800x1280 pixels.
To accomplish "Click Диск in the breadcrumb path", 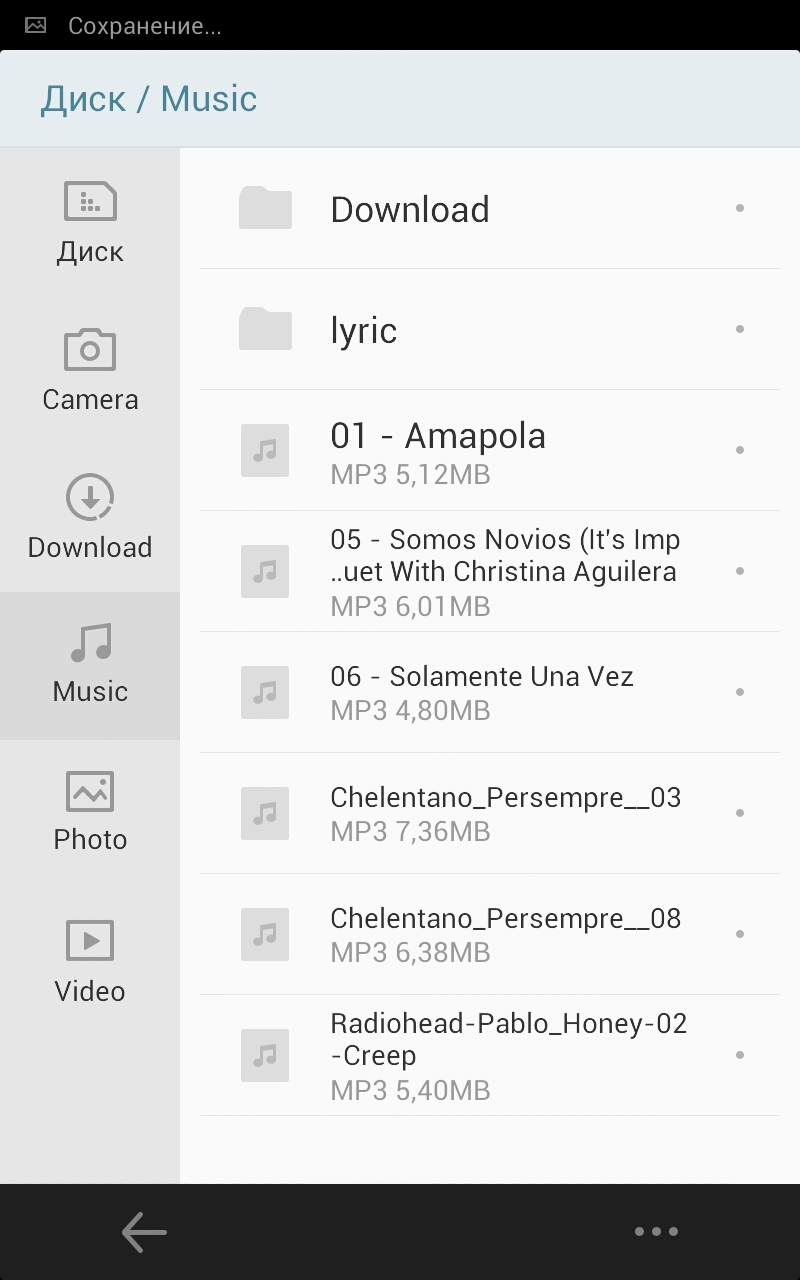I will pos(83,99).
